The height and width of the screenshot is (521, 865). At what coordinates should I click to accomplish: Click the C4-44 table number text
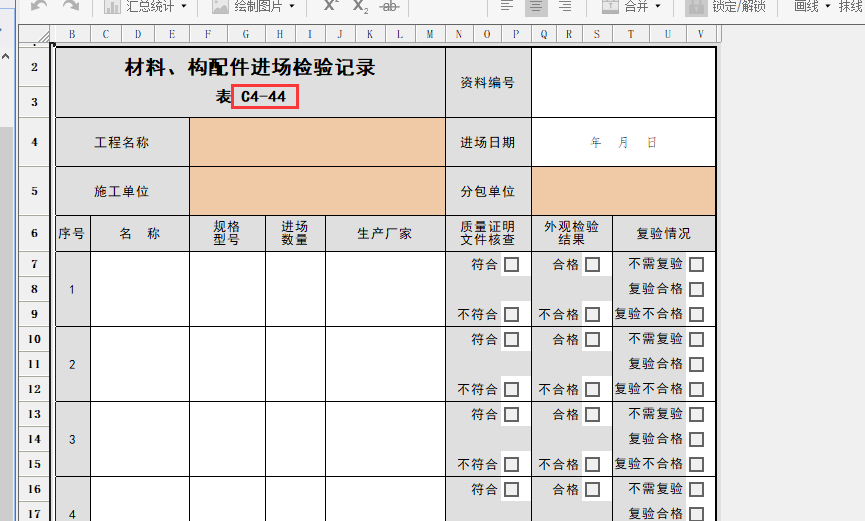pyautogui.click(x=264, y=97)
